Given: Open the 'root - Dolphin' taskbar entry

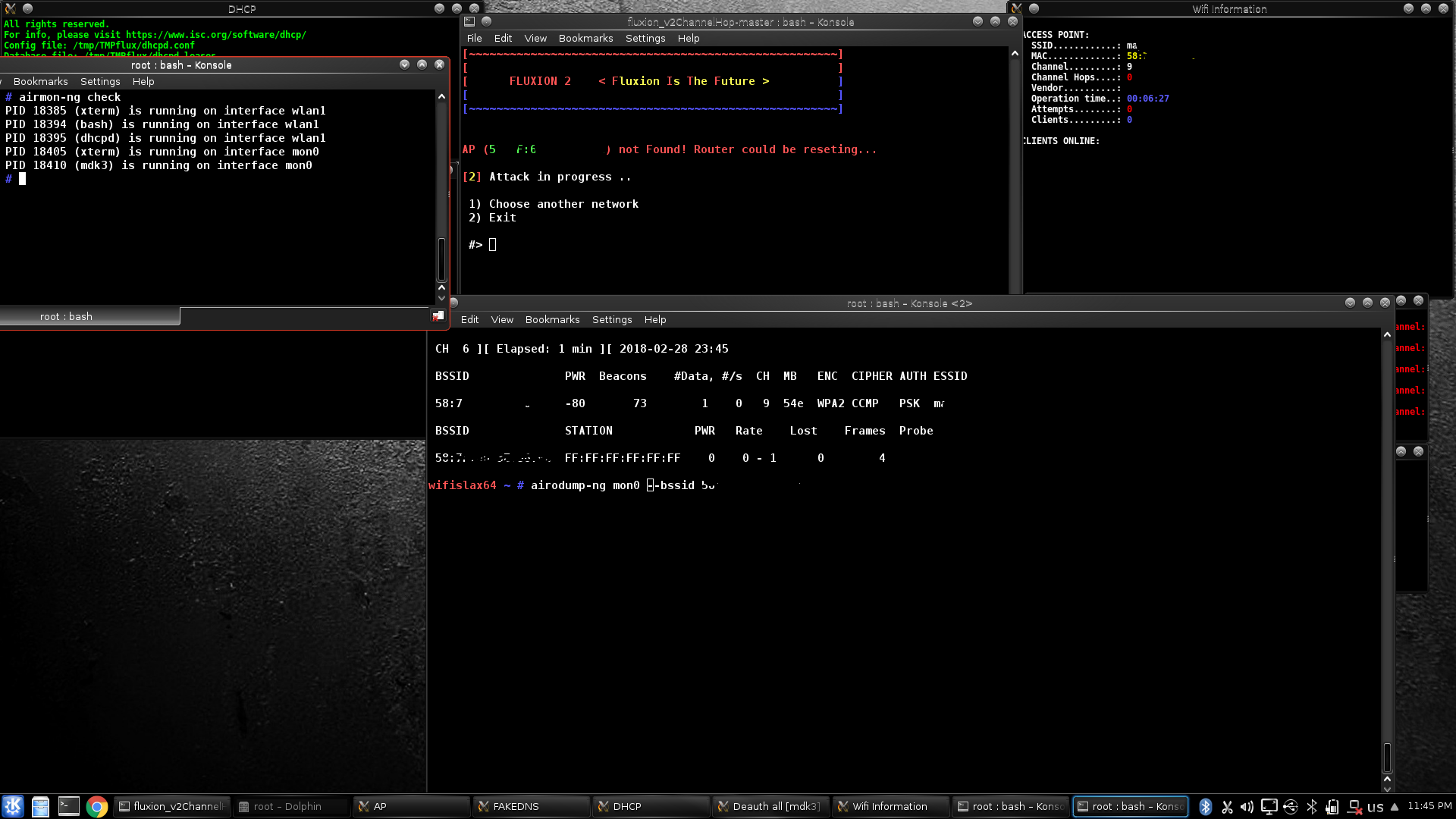Looking at the screenshot, I should pyautogui.click(x=292, y=806).
